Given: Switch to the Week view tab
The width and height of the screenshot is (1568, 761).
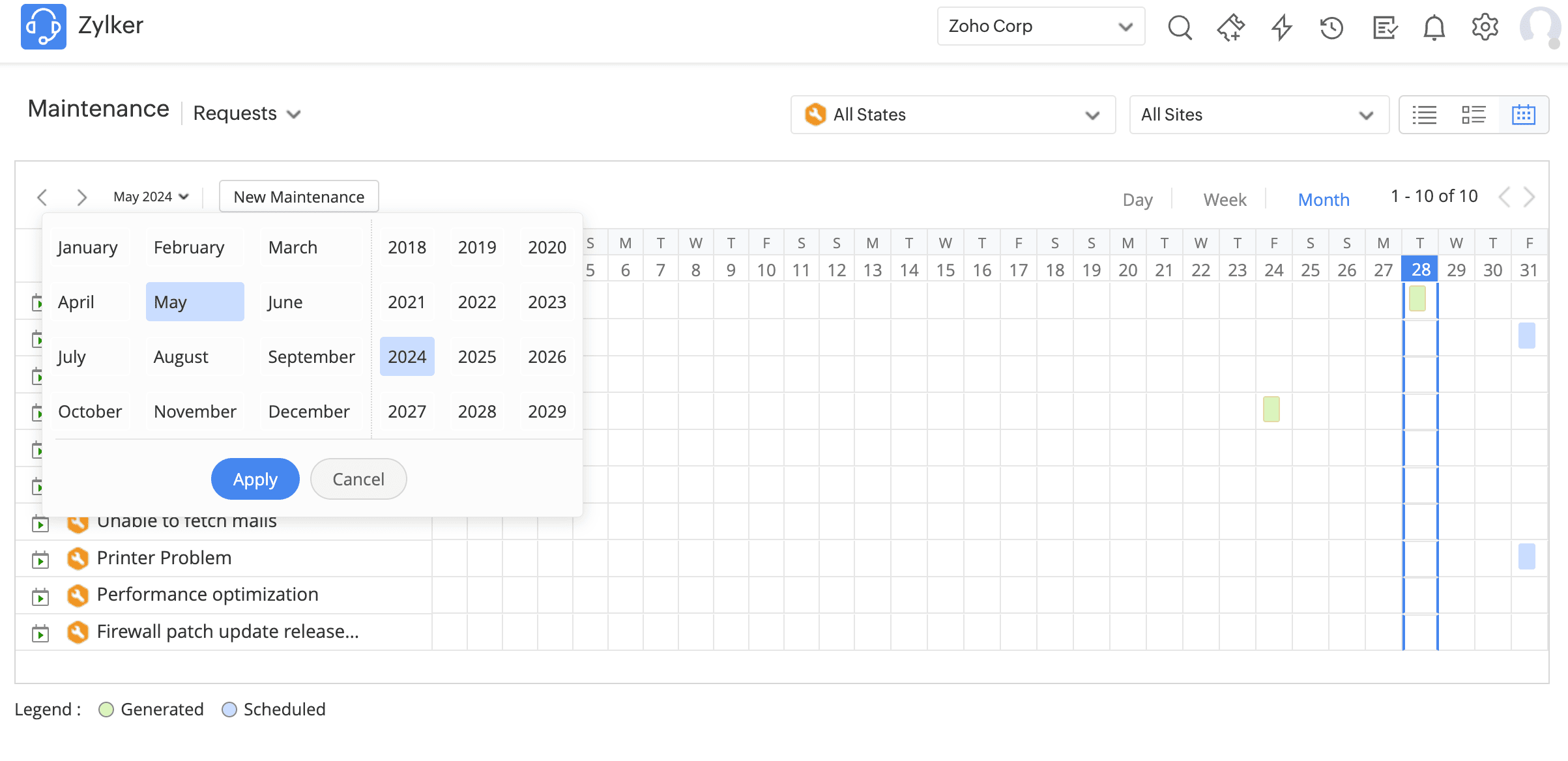Looking at the screenshot, I should click(1225, 199).
